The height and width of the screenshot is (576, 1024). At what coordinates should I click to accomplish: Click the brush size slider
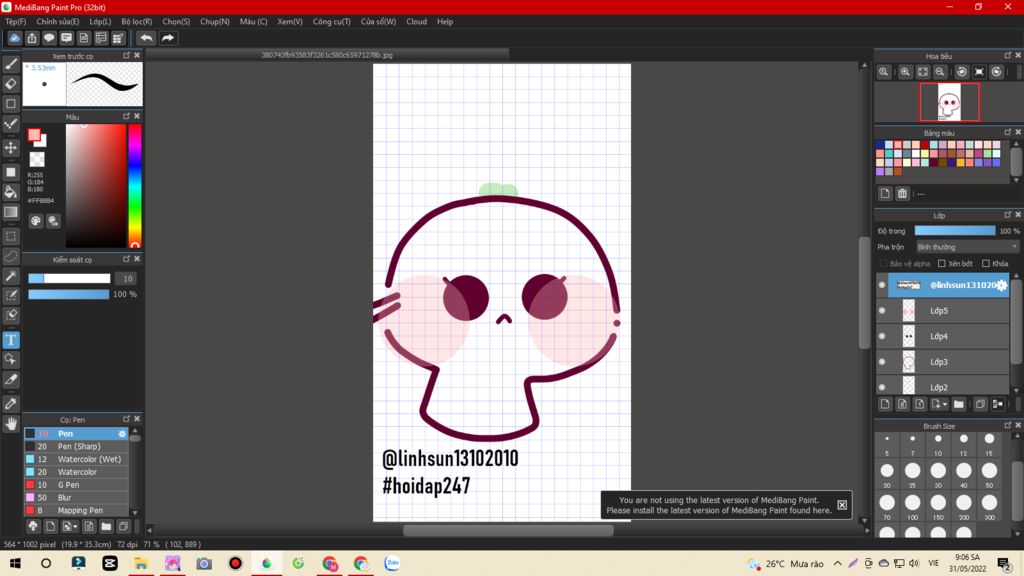point(69,278)
